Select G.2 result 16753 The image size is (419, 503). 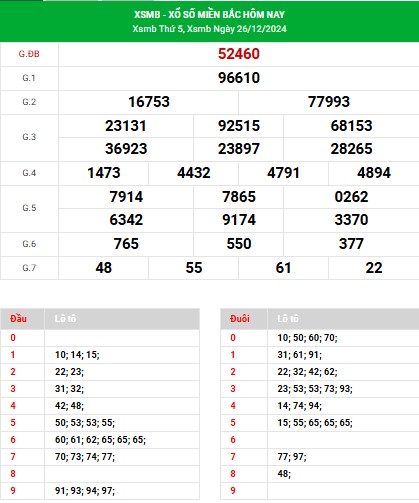tap(149, 102)
